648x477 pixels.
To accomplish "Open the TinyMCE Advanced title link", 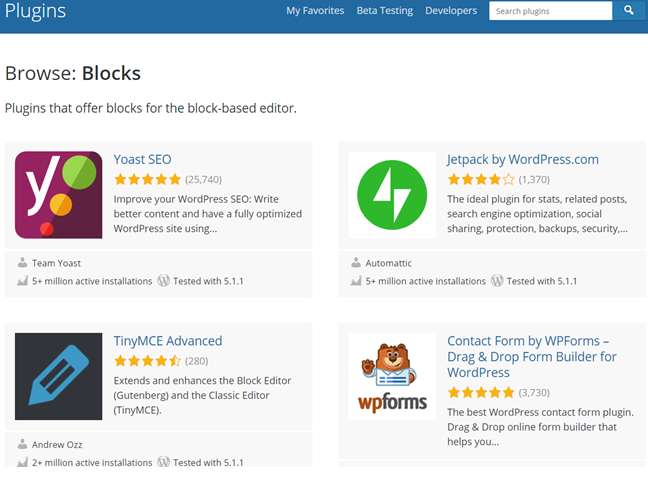I will 168,341.
